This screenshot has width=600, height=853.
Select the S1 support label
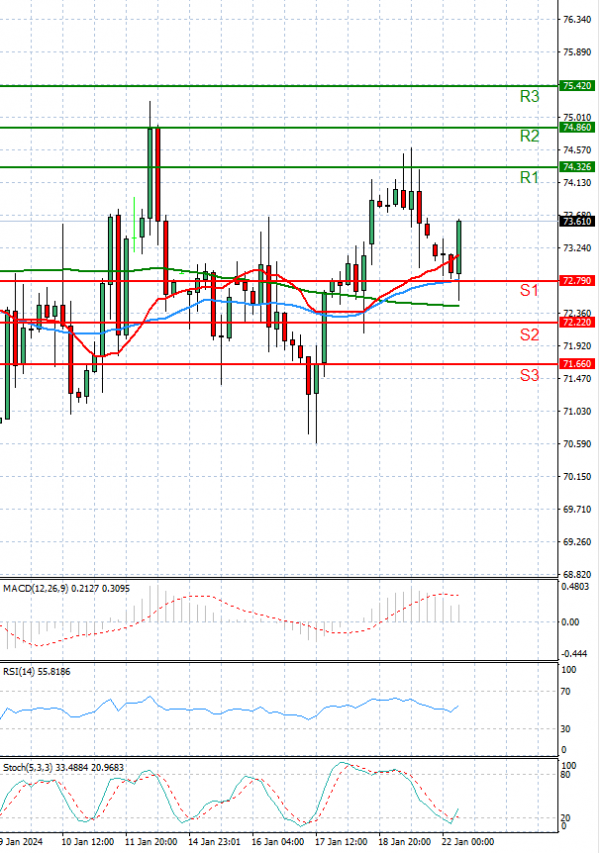[x=529, y=290]
